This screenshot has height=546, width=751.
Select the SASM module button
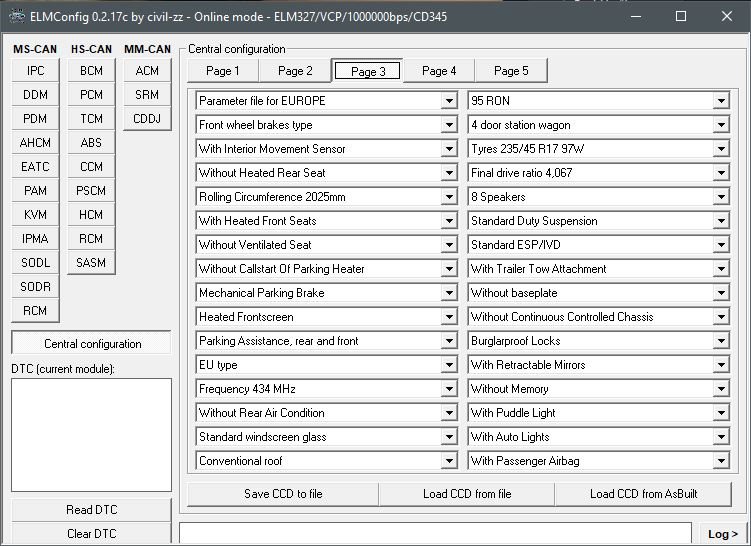point(91,263)
